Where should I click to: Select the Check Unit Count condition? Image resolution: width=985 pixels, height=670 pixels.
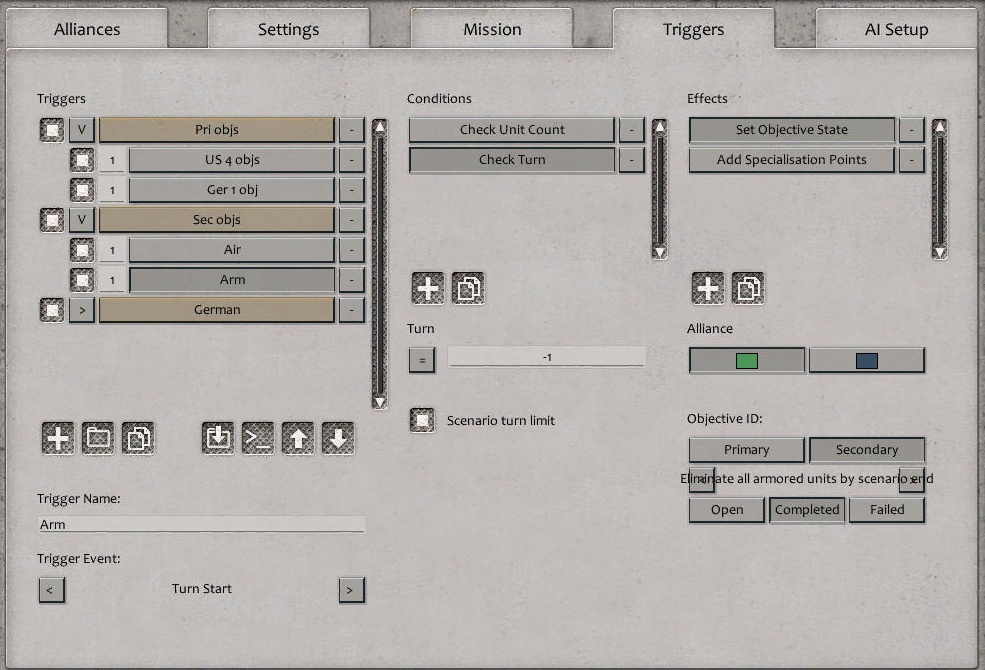point(512,130)
